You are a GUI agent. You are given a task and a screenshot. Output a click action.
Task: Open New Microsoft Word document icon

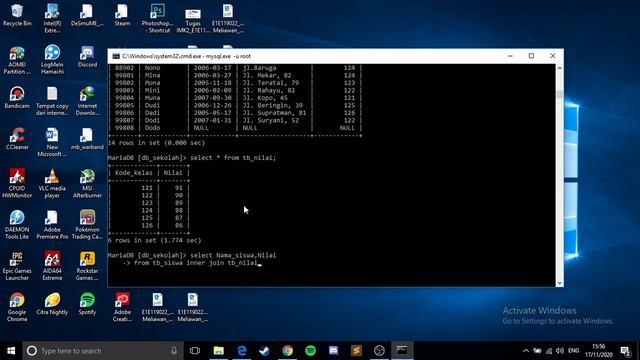[x=52, y=142]
